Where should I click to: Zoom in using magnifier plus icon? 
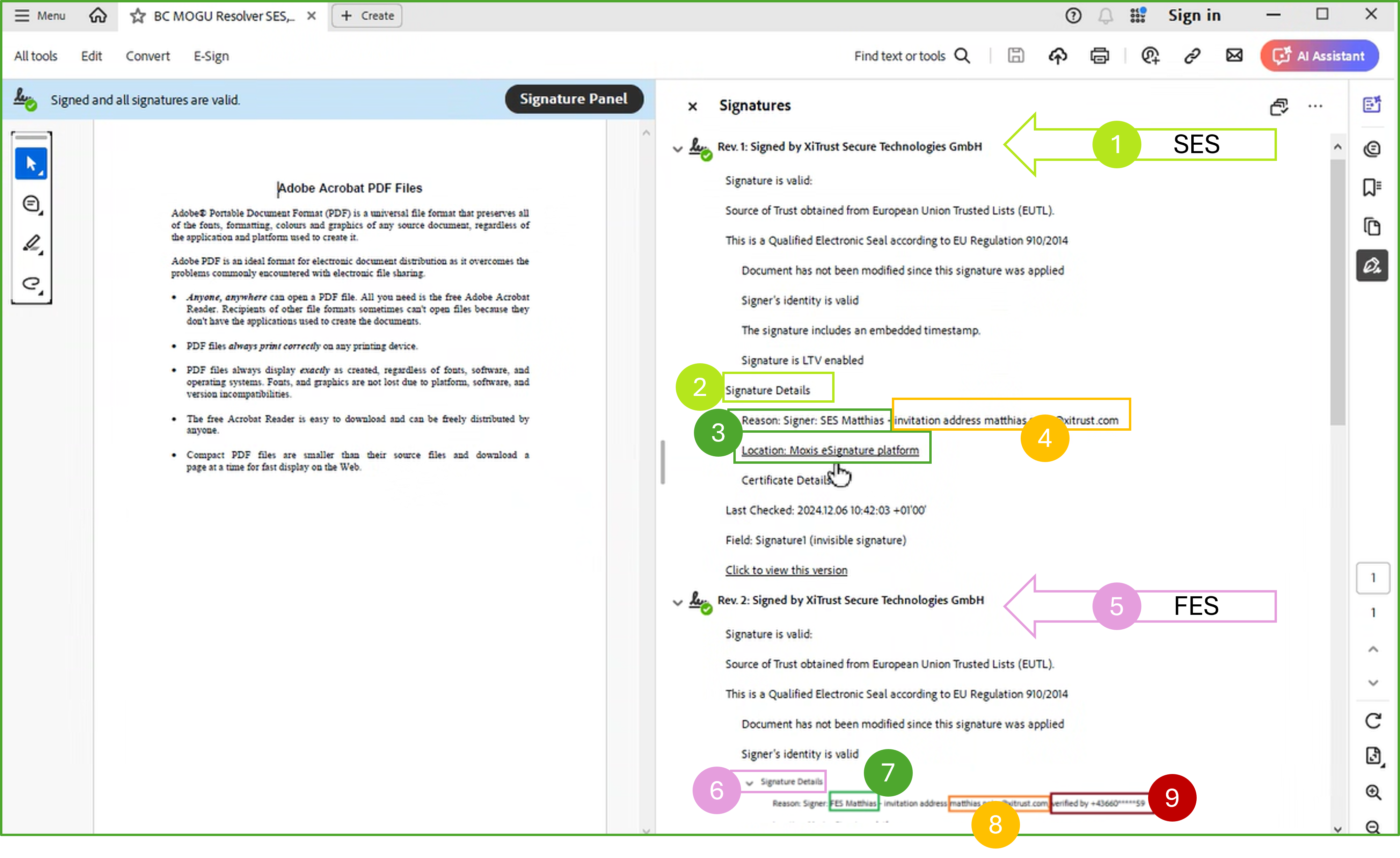point(1373,792)
